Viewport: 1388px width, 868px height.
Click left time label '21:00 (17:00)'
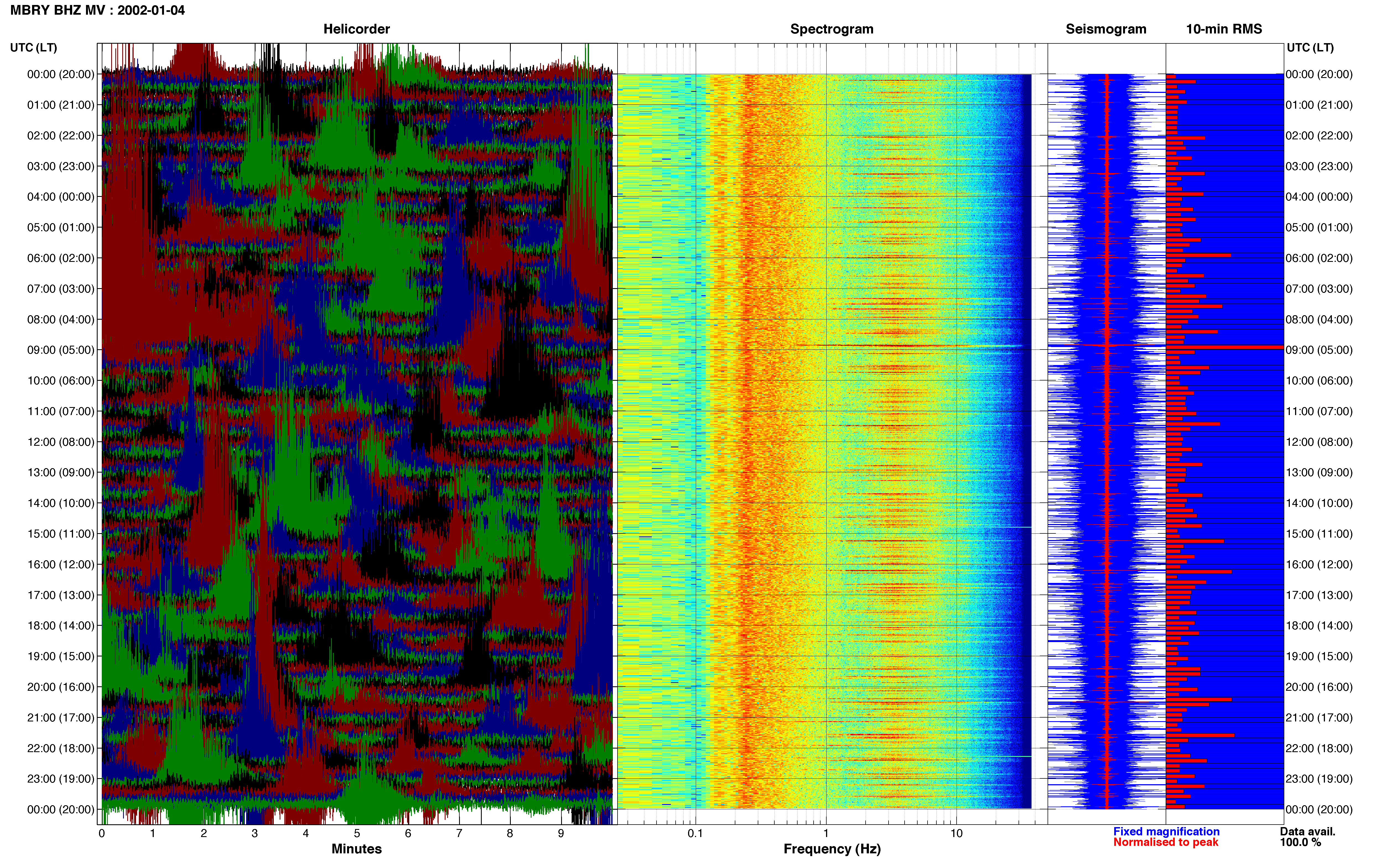[x=61, y=717]
